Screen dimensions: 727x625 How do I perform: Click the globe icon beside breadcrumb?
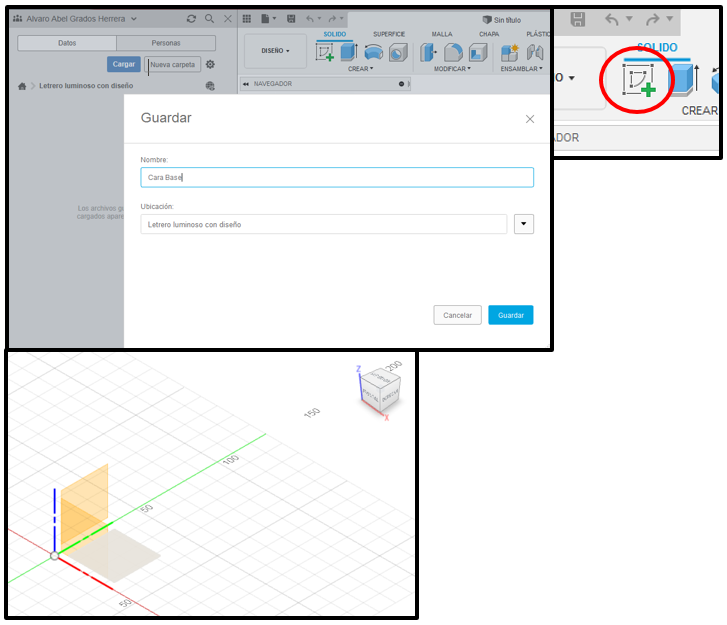pyautogui.click(x=210, y=86)
